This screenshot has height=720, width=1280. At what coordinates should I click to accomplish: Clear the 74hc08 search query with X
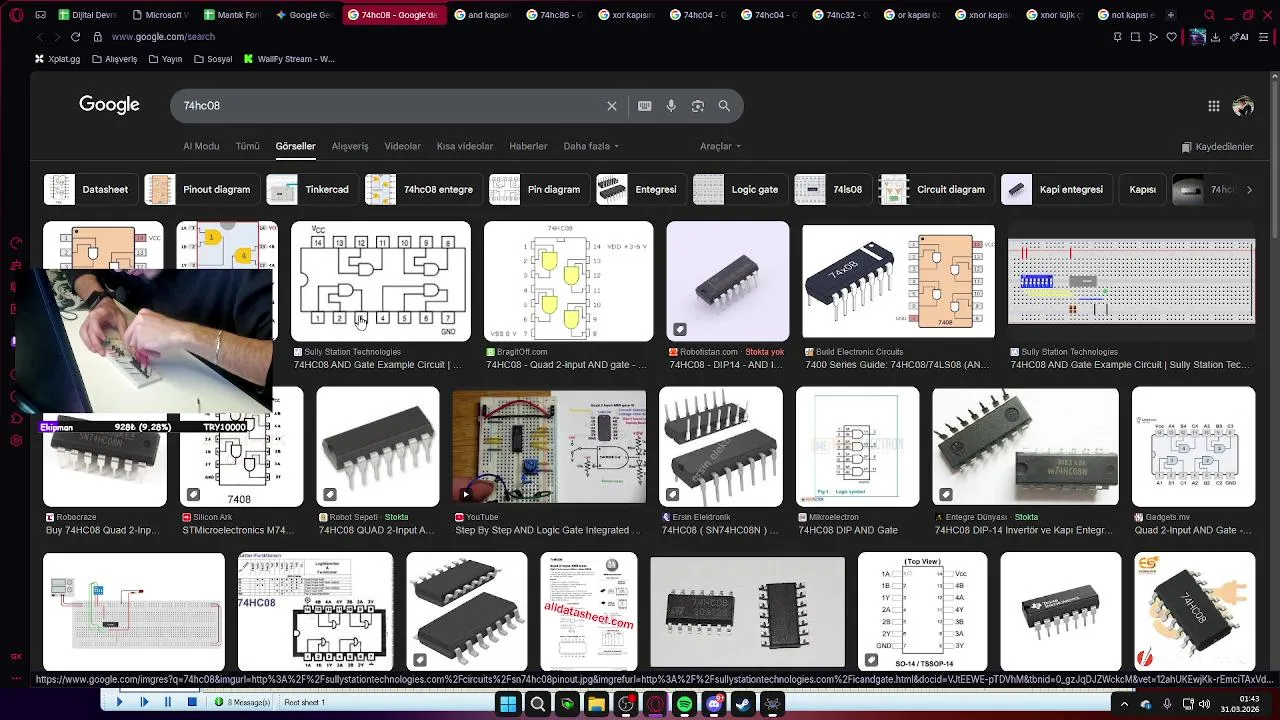click(x=612, y=106)
